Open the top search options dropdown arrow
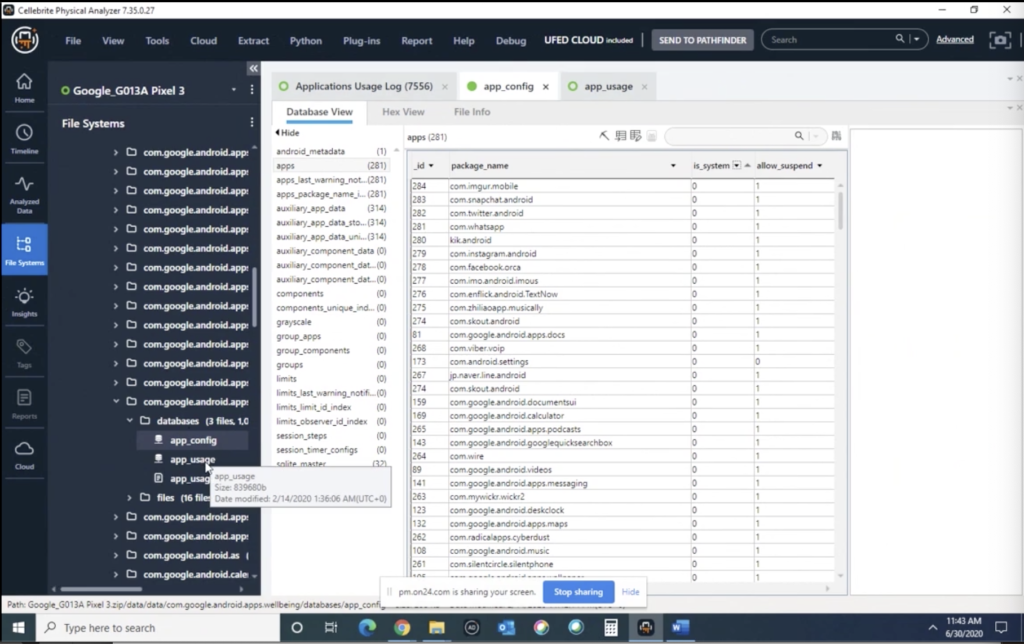1024x644 pixels. coord(917,39)
